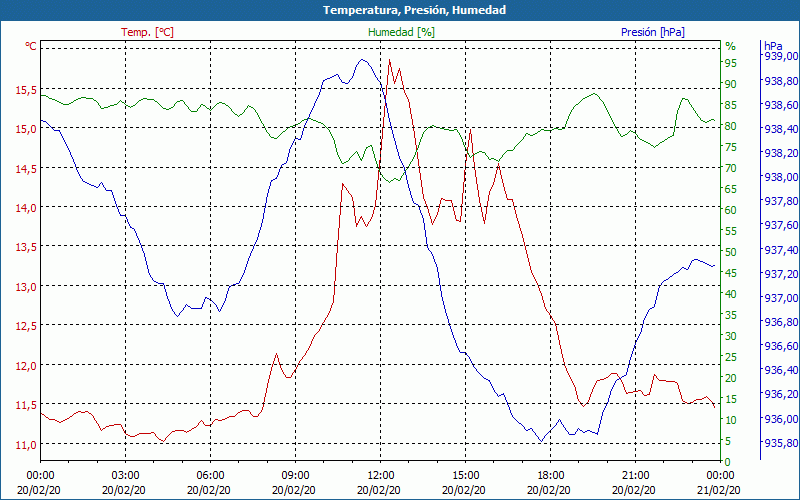
Task: Click the 35 humidity axis value
Action: coord(731,315)
